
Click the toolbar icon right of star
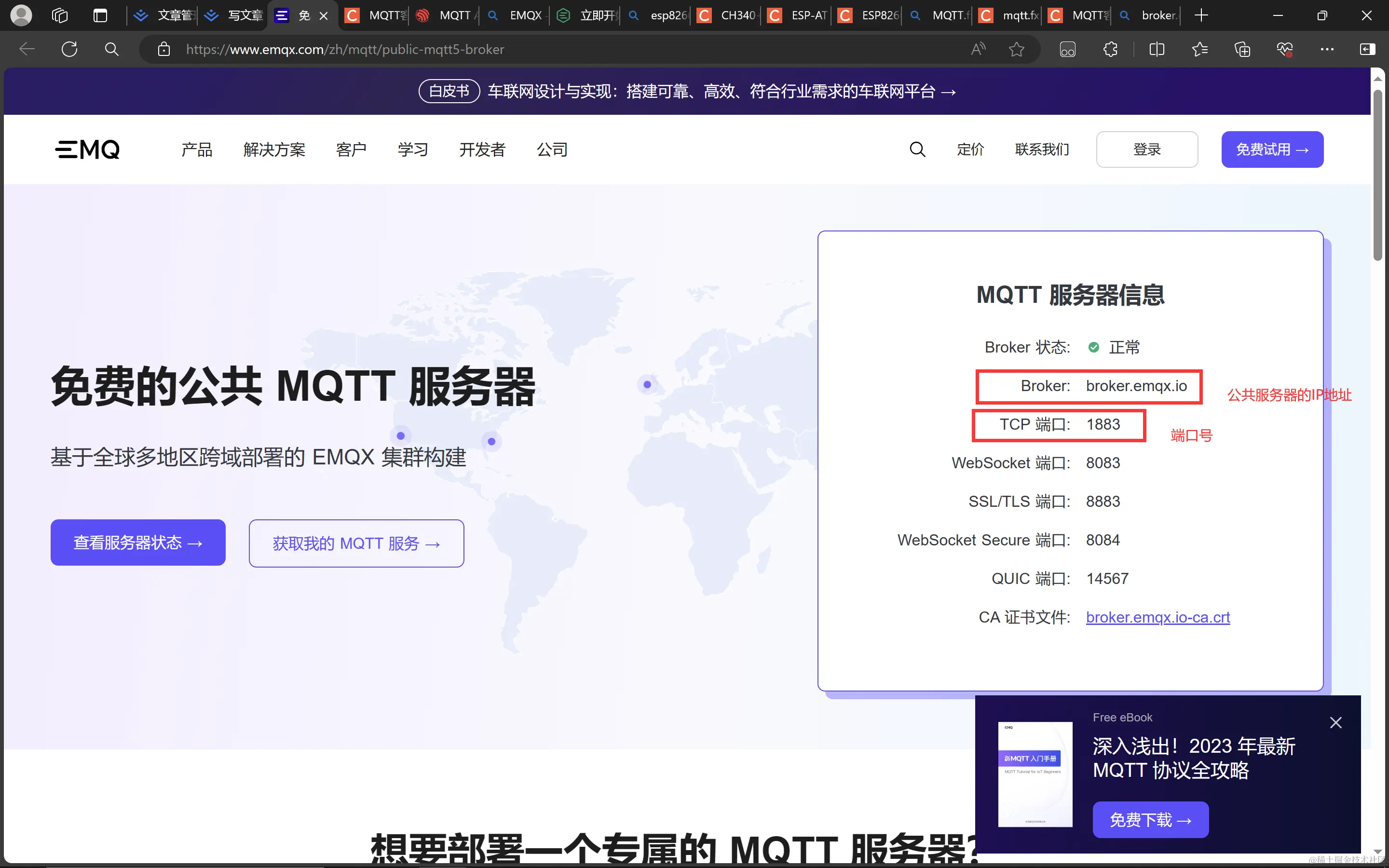(x=1068, y=49)
